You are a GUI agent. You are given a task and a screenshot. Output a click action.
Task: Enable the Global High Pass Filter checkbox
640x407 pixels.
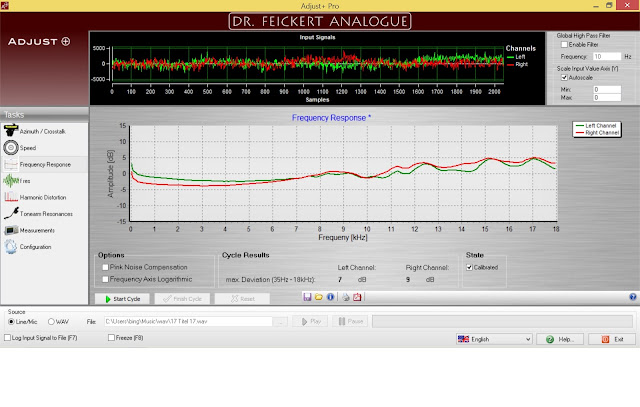[564, 44]
